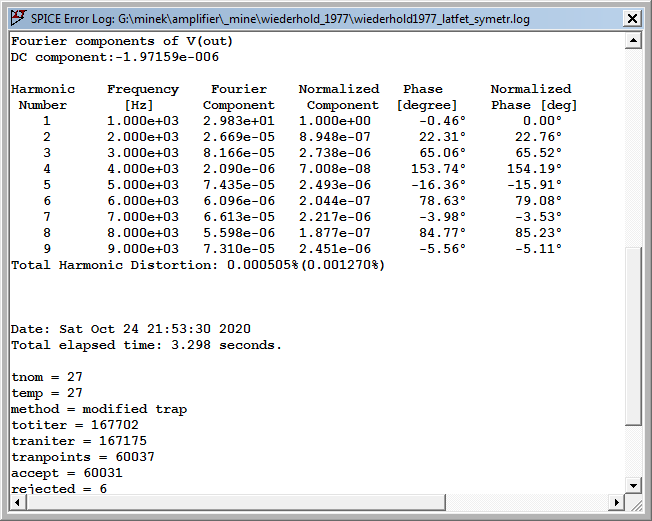Click the "tranpoints = 60037" line

[x=83, y=457]
